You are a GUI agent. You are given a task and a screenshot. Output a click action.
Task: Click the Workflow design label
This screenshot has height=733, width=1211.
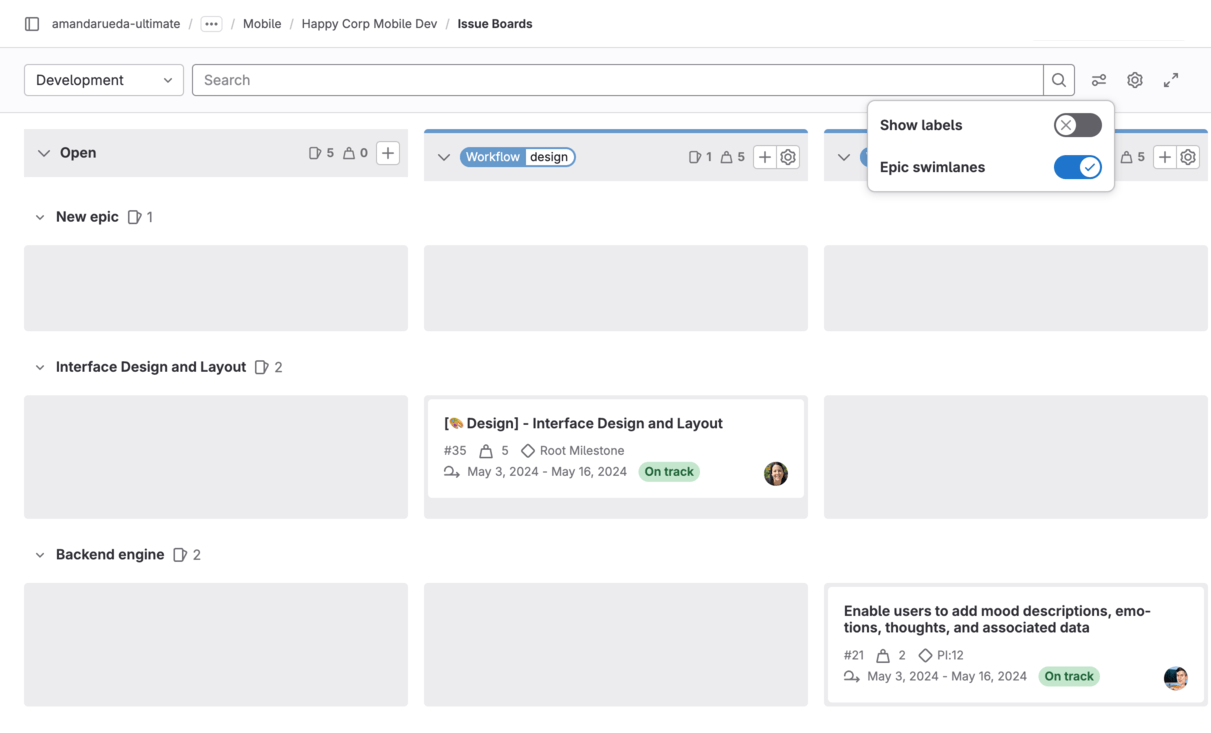pyautogui.click(x=517, y=157)
